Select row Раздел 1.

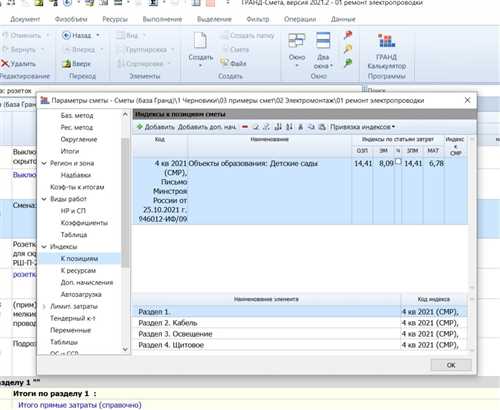pos(299,312)
